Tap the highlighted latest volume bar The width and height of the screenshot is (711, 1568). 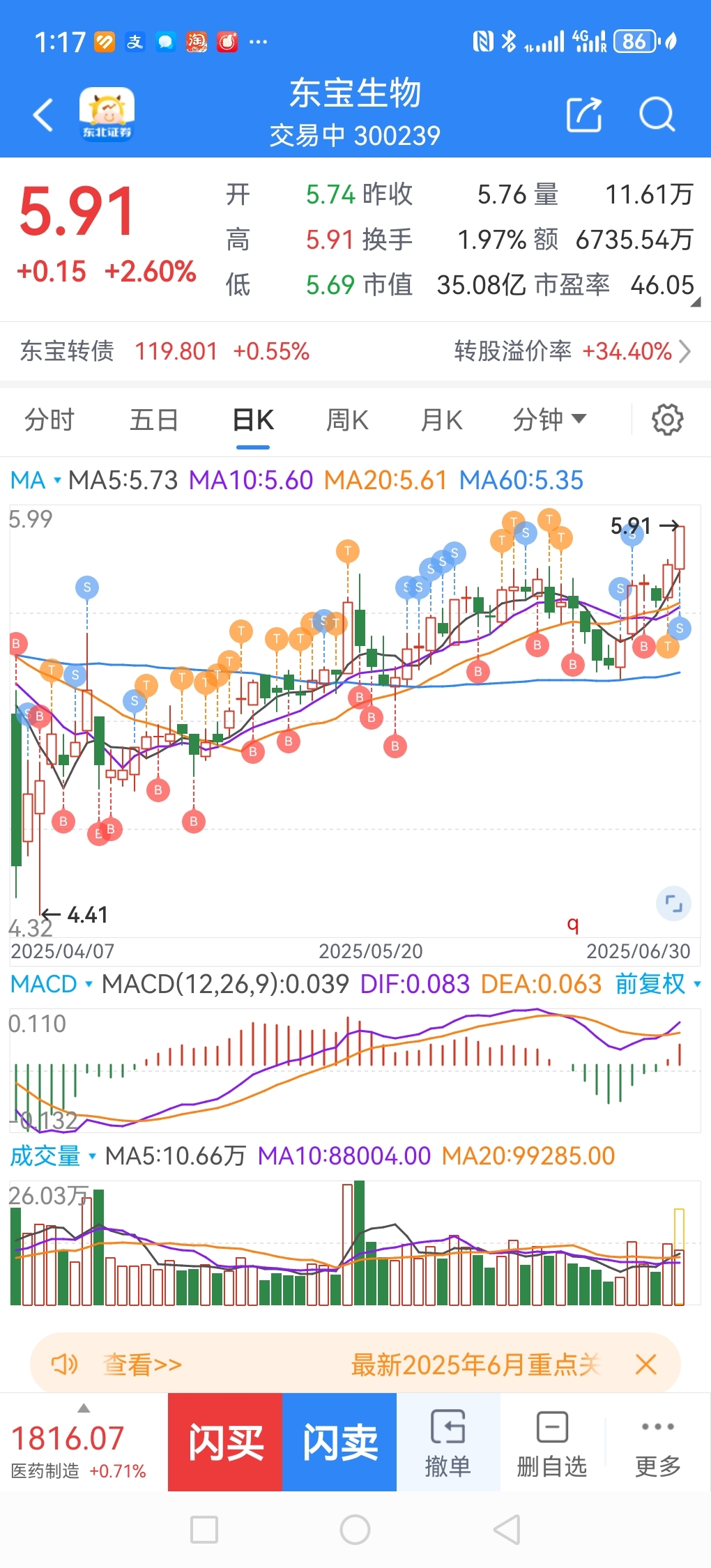pyautogui.click(x=679, y=1256)
